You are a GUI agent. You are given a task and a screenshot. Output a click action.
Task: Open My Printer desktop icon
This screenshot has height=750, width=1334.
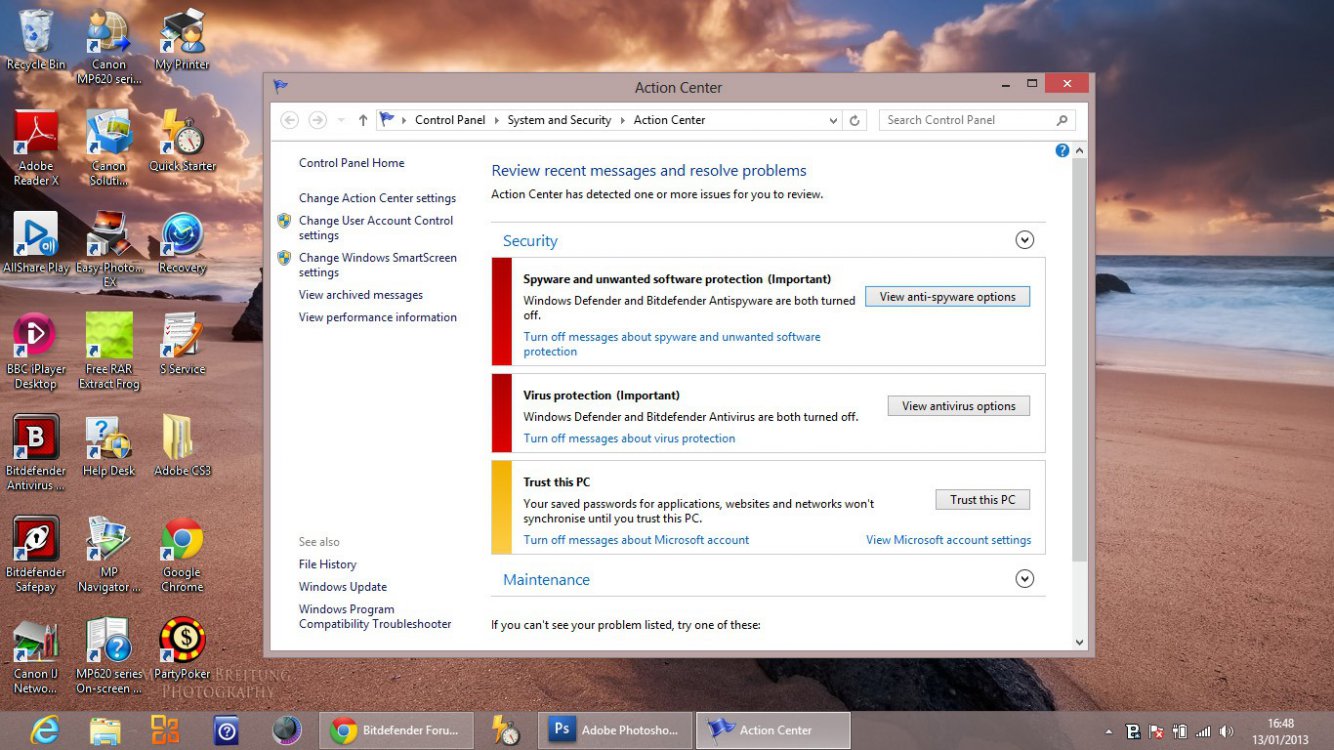point(182,40)
